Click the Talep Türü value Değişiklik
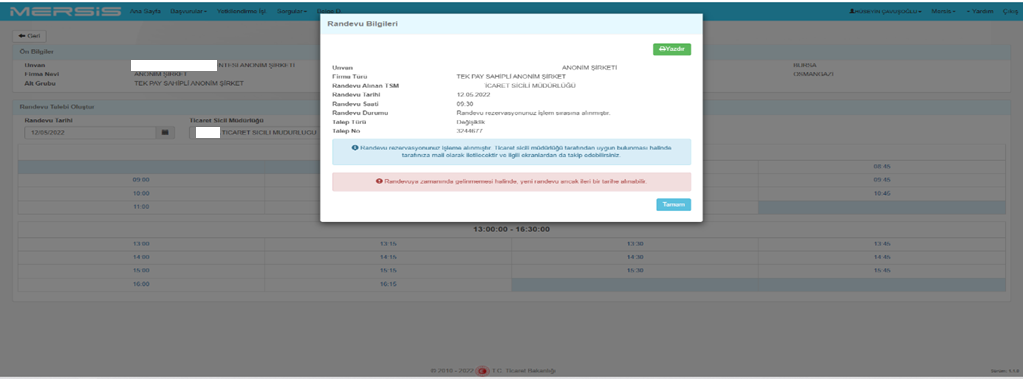The image size is (1023, 379). coord(471,122)
